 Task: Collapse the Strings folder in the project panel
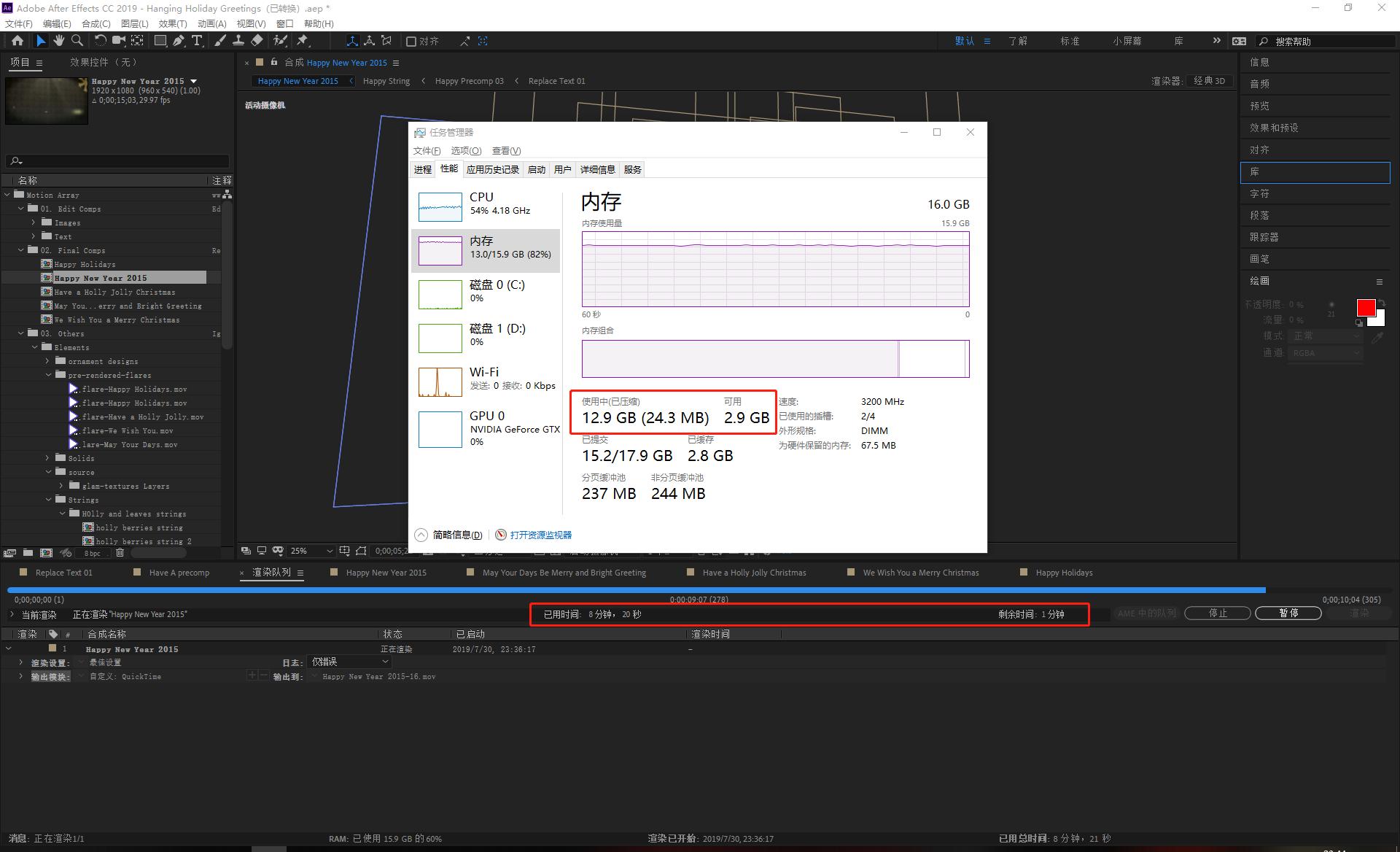[48, 500]
